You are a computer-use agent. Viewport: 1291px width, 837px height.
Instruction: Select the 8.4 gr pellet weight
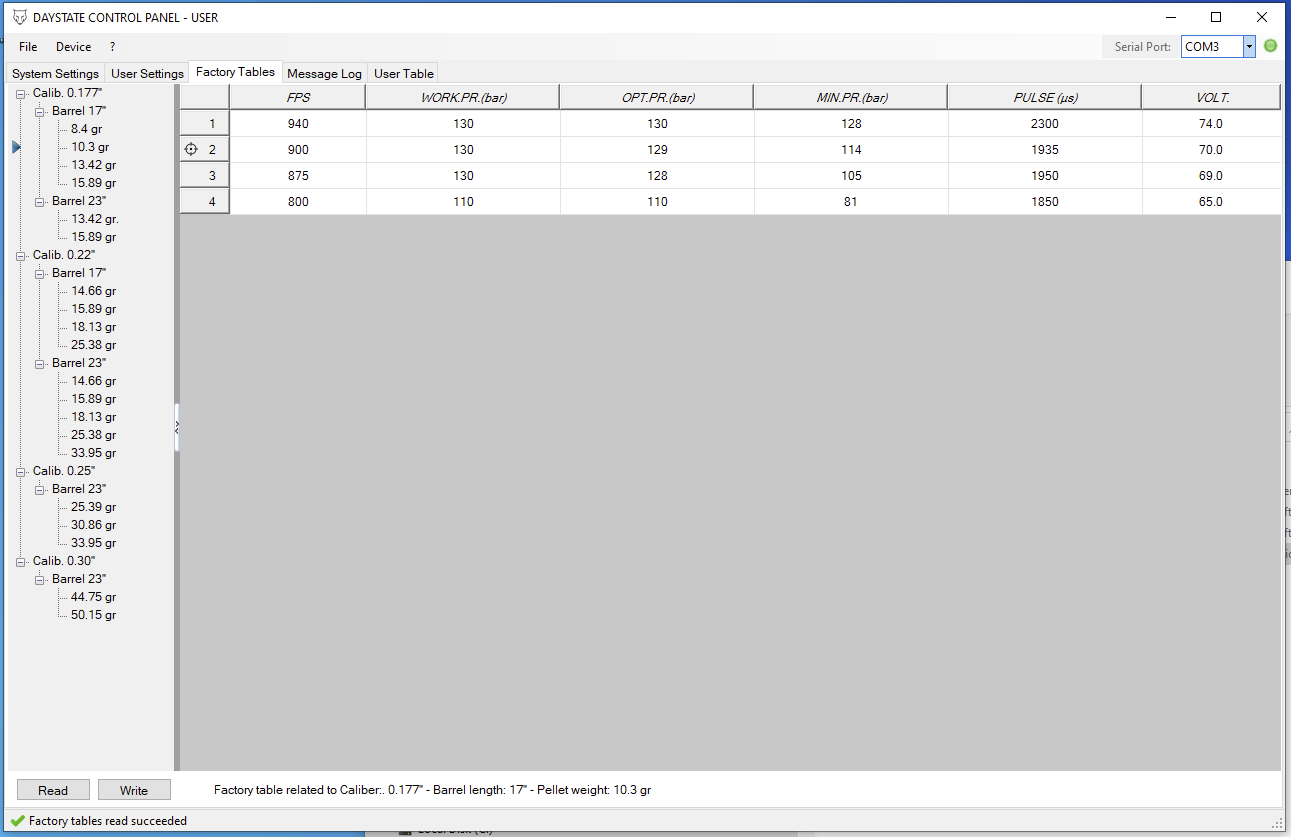(86, 129)
